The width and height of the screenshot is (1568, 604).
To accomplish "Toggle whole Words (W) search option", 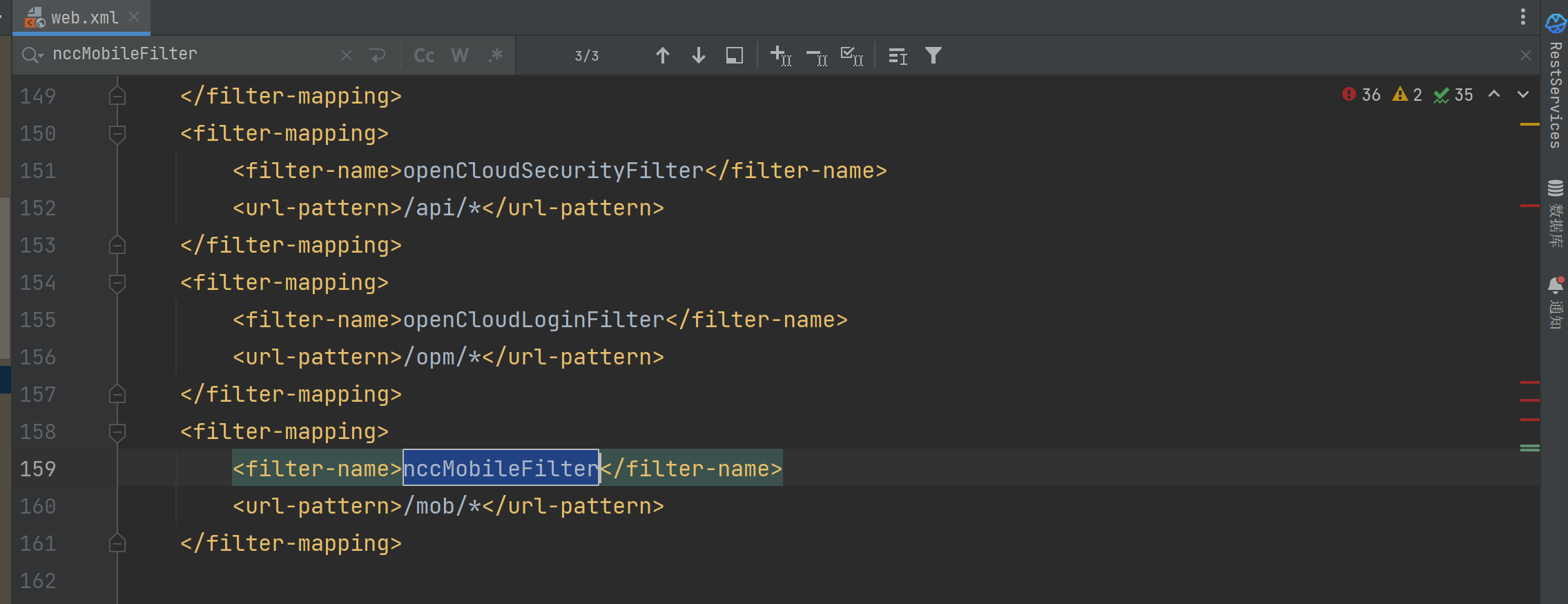I will [x=459, y=55].
